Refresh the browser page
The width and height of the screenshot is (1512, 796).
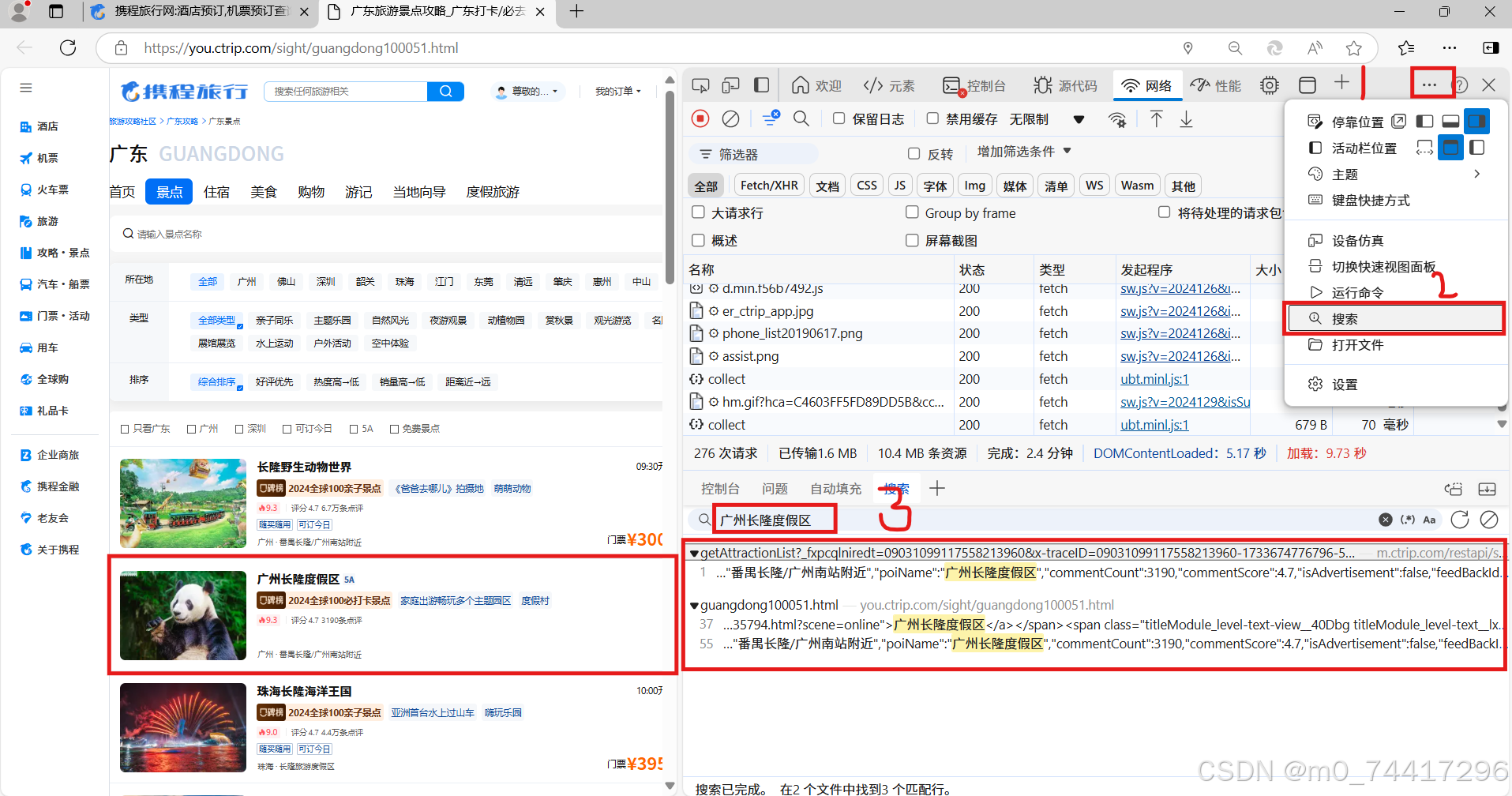(68, 48)
